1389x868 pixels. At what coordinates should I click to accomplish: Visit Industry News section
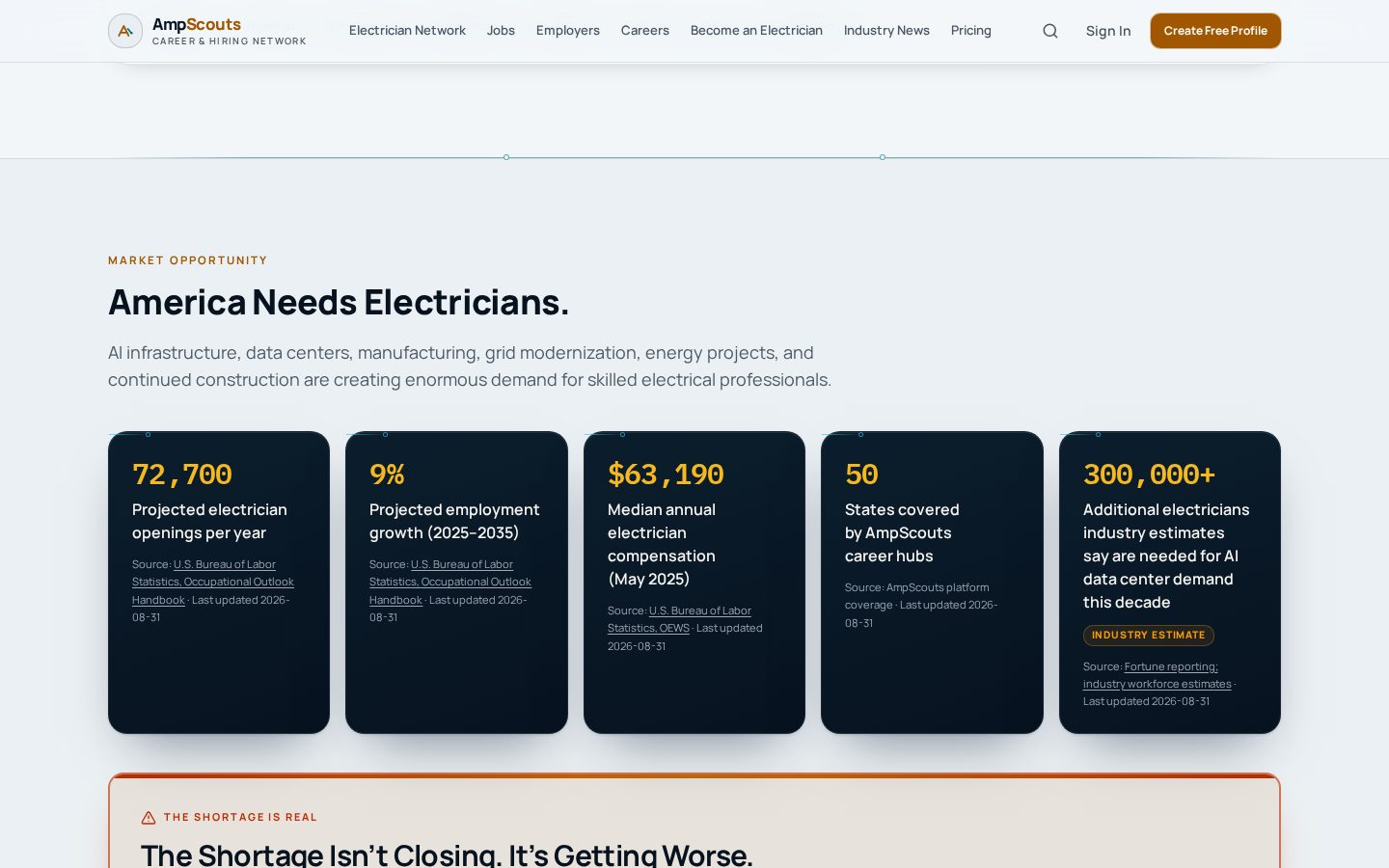(x=886, y=31)
